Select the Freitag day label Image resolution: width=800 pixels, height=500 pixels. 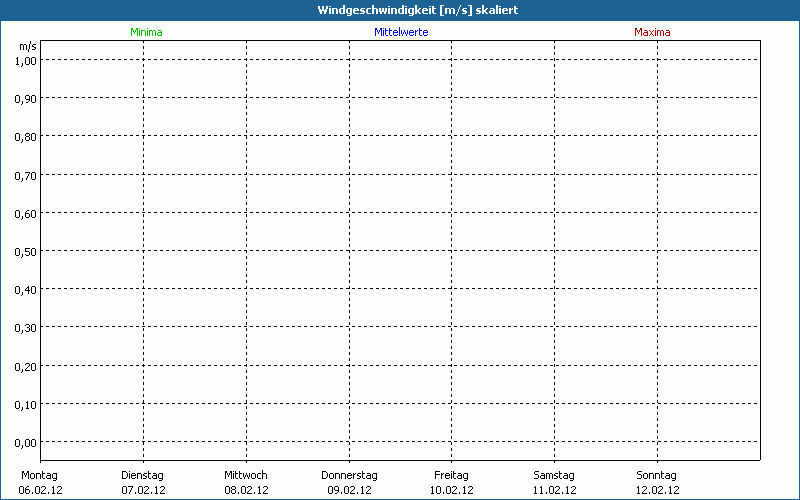click(451, 475)
